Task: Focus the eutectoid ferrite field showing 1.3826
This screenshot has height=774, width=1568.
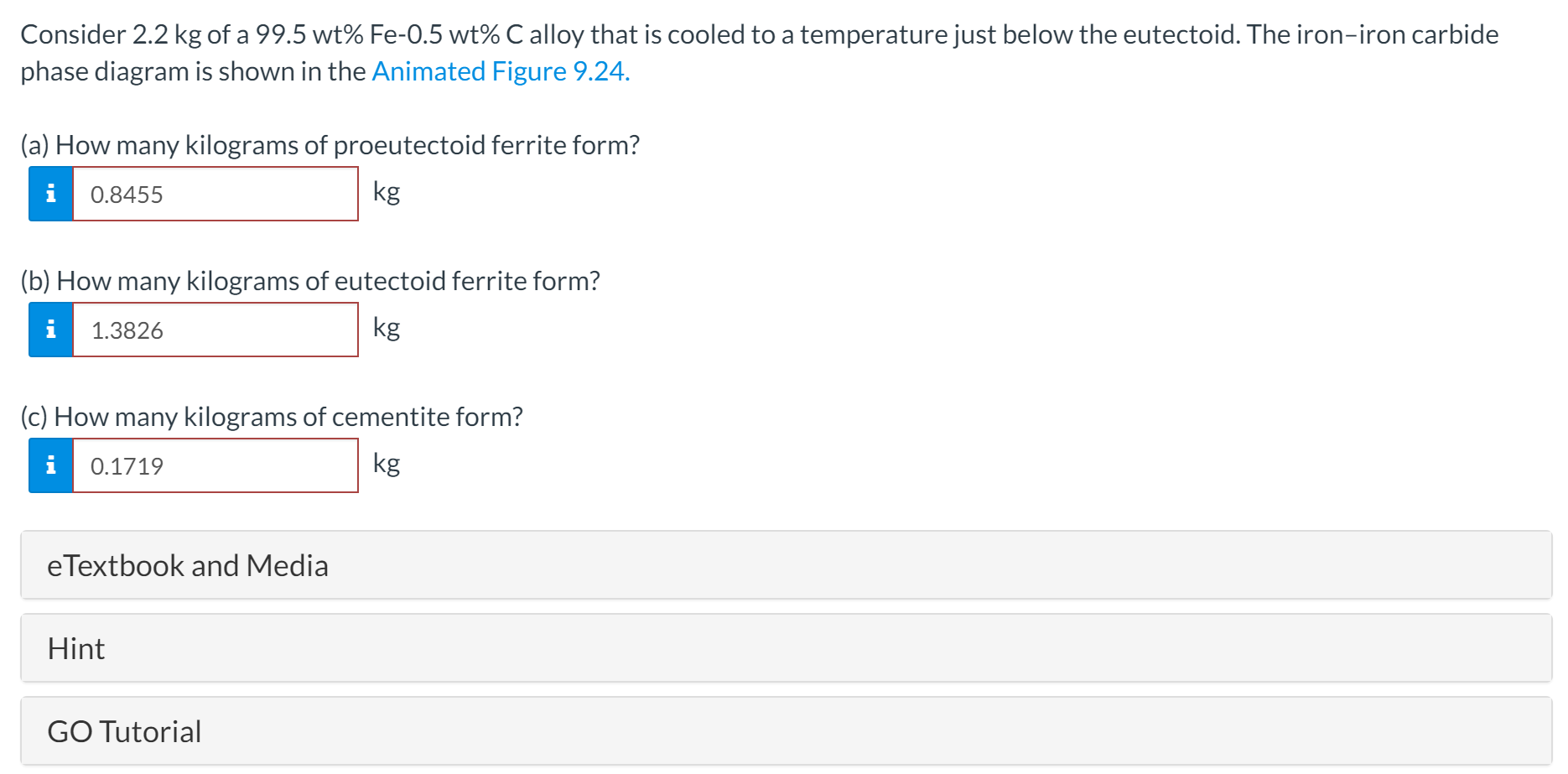Action: point(215,330)
